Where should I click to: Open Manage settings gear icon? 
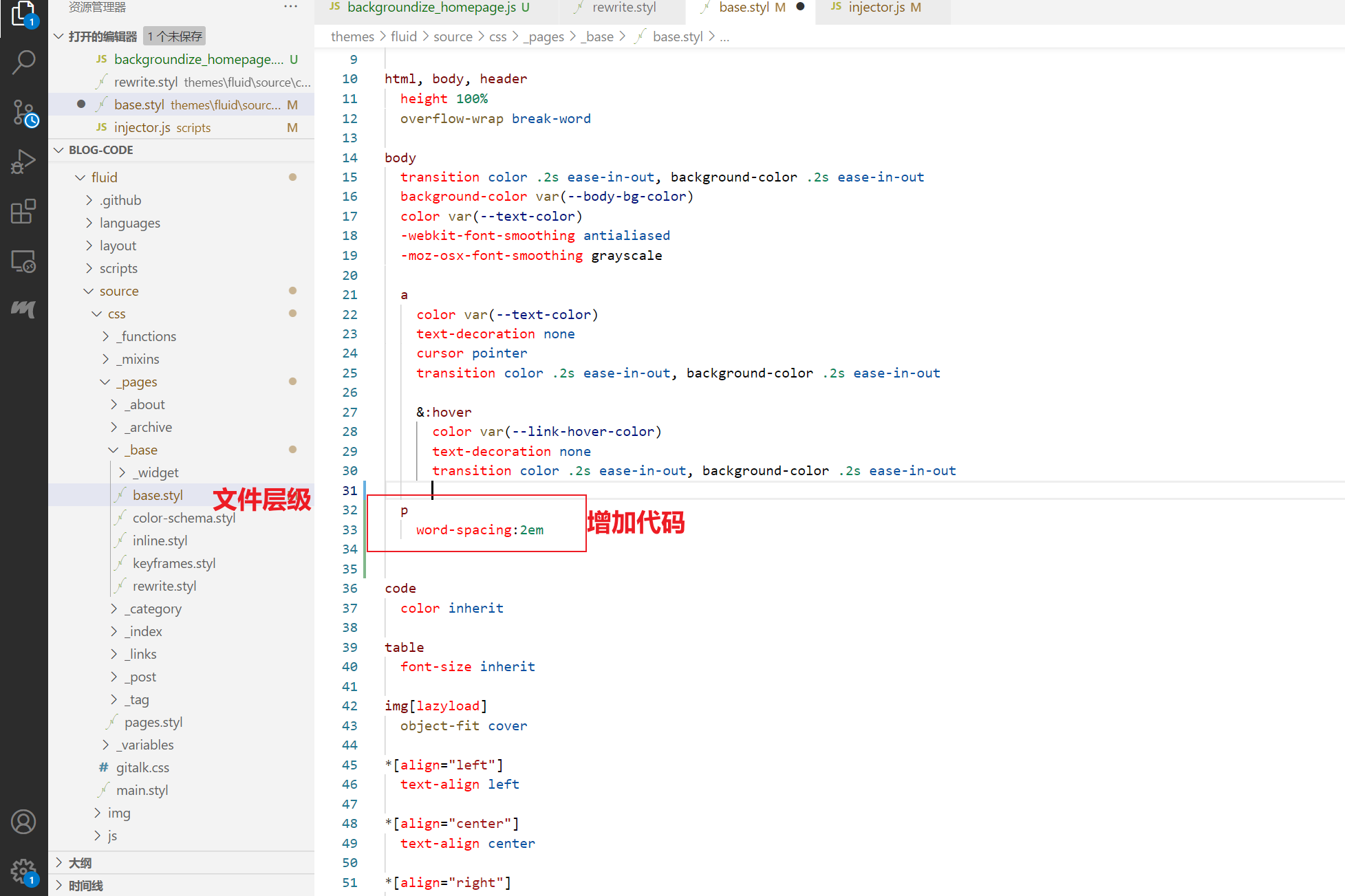pos(23,871)
